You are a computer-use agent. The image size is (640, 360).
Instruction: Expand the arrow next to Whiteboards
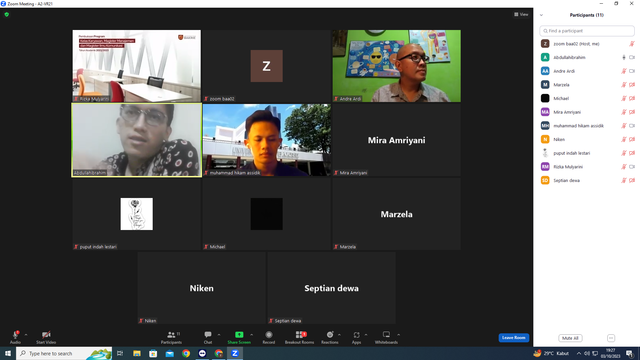point(398,335)
